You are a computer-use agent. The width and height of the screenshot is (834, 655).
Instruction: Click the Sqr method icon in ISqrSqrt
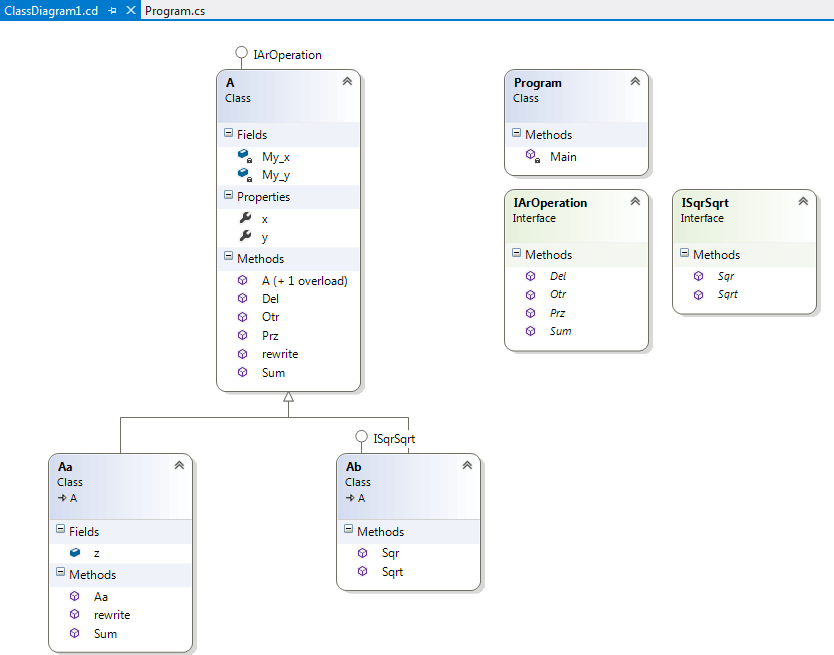click(x=698, y=276)
